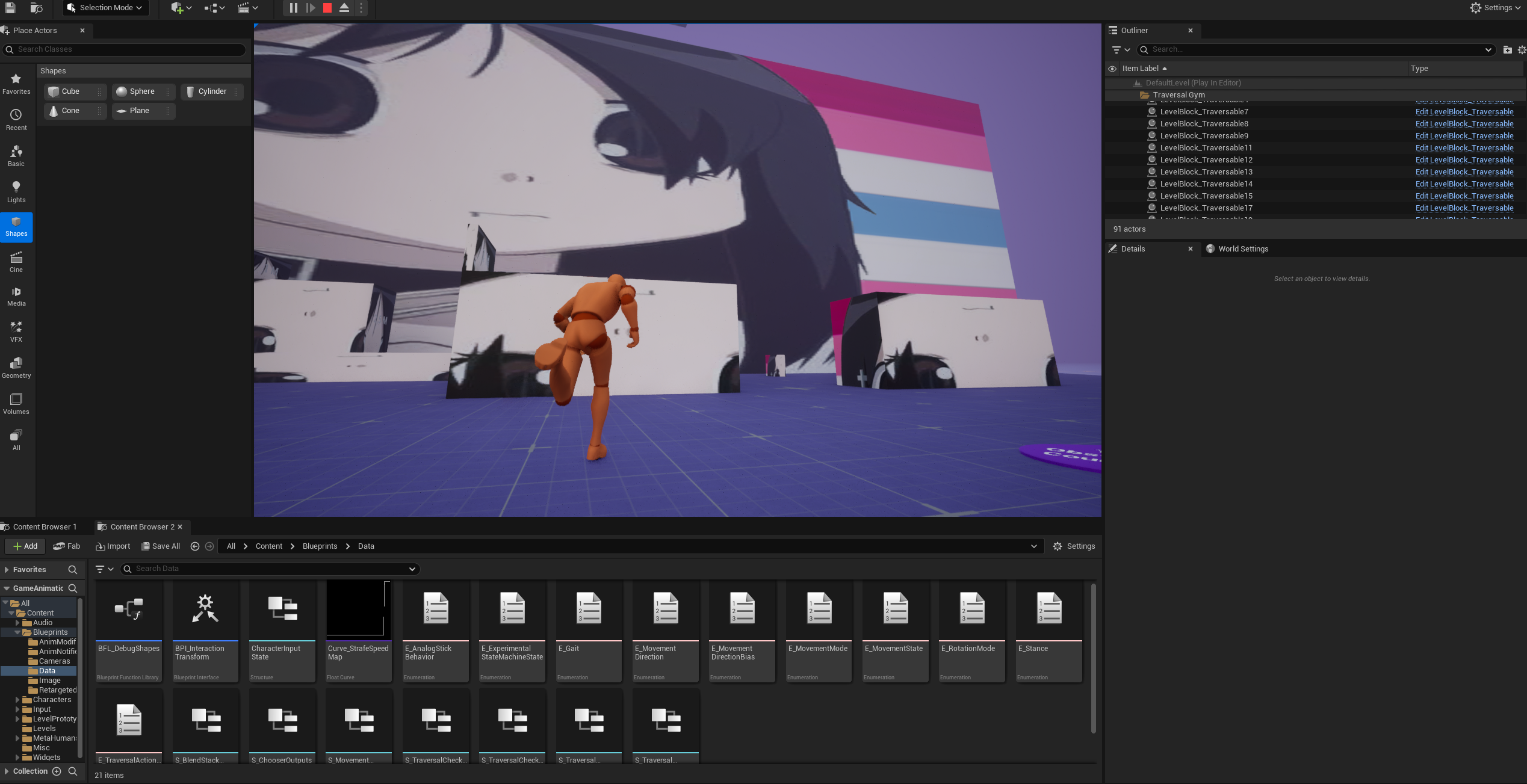Navigate back in Content Browser history
Image resolution: width=1527 pixels, height=784 pixels.
(195, 546)
